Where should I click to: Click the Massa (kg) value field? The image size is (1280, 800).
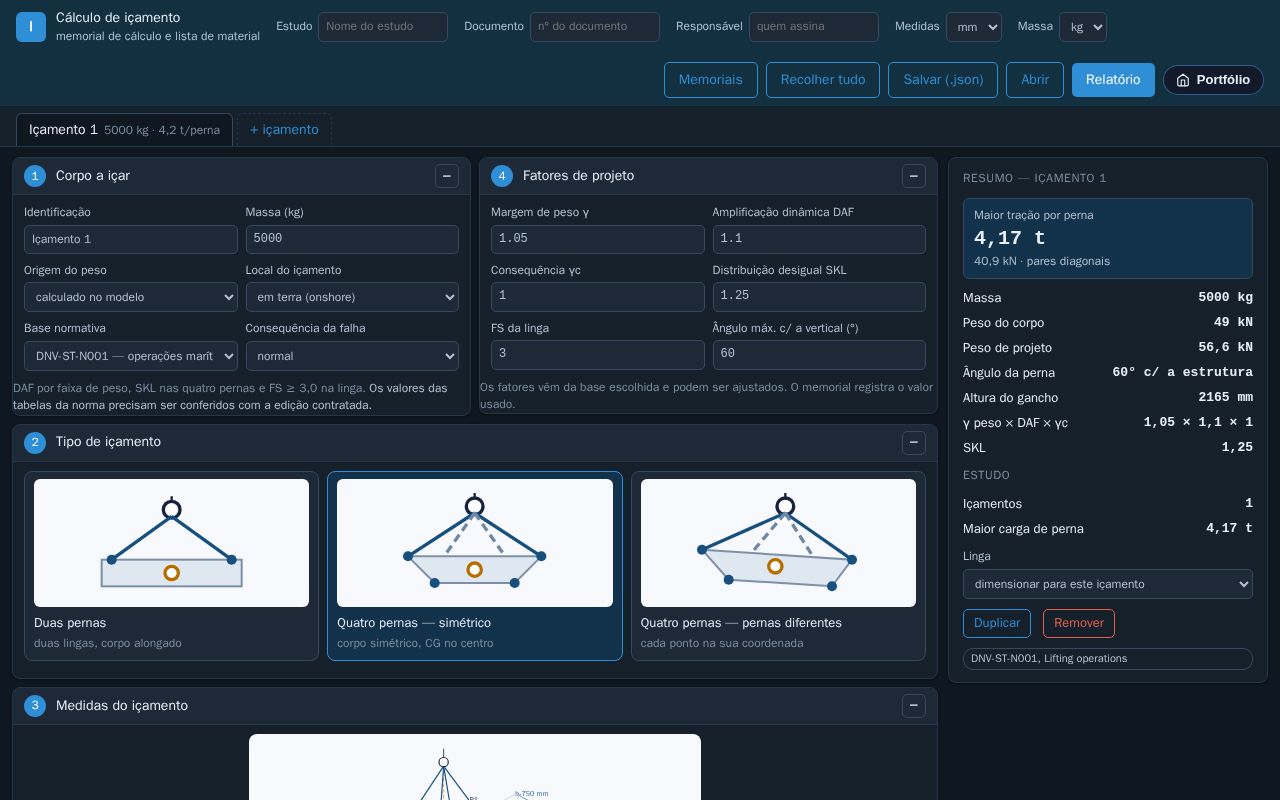(352, 239)
